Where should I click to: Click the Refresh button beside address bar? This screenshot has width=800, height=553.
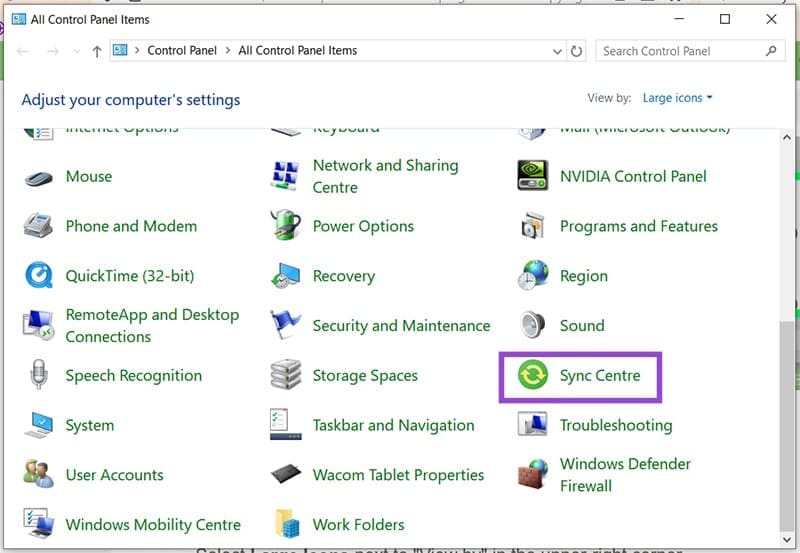coord(577,51)
